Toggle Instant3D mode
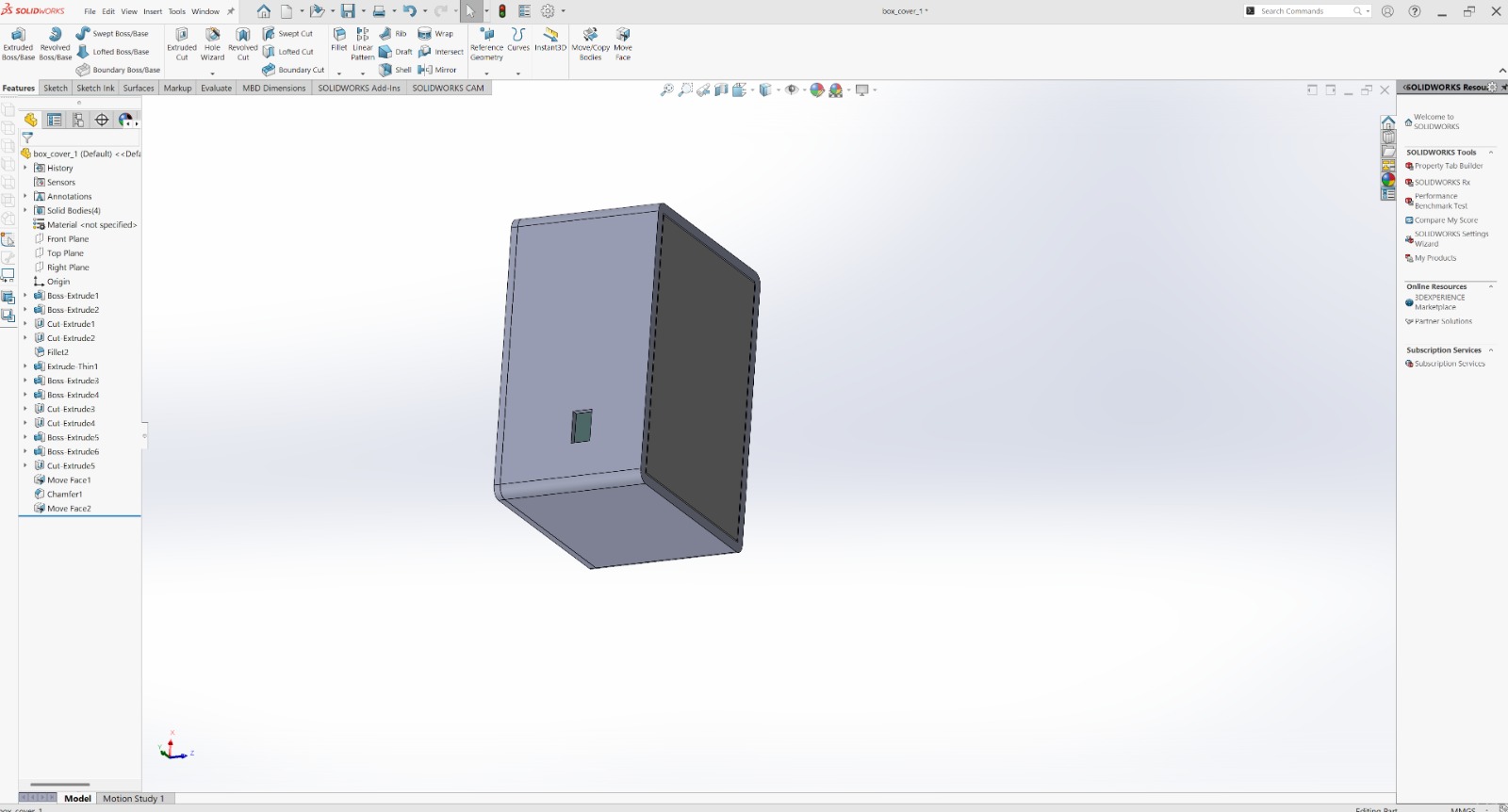Image resolution: width=1508 pixels, height=812 pixels. (550, 39)
